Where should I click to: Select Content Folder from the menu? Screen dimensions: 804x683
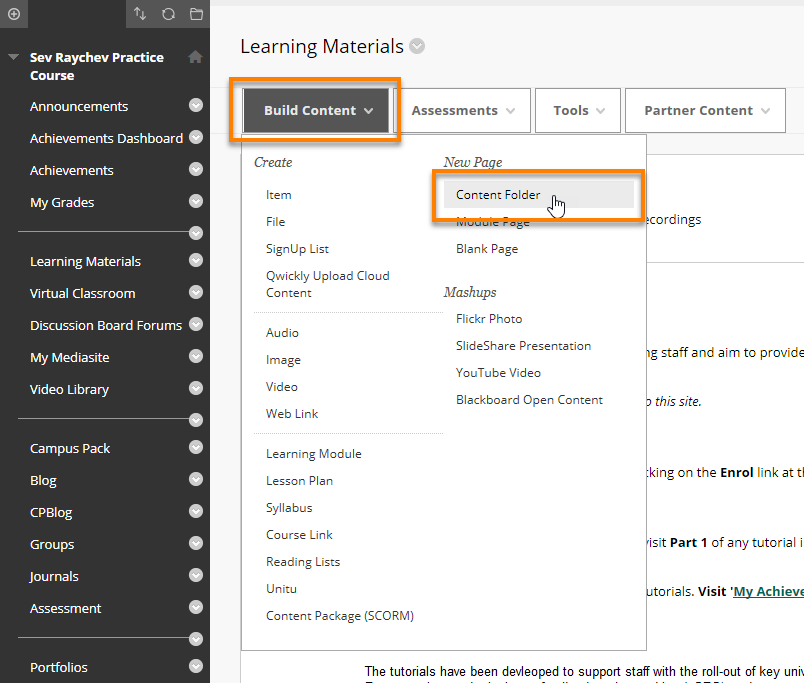pos(498,195)
